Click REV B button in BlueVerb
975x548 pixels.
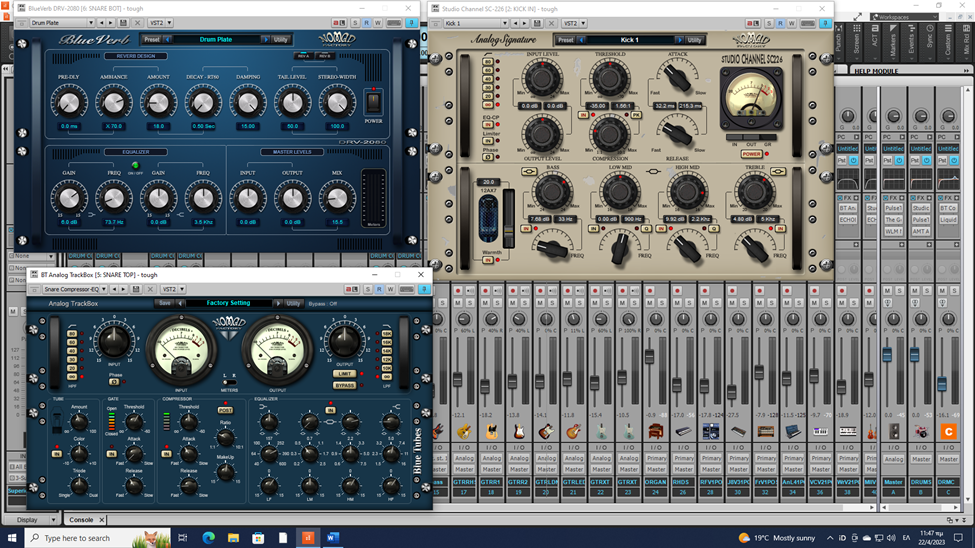click(325, 56)
